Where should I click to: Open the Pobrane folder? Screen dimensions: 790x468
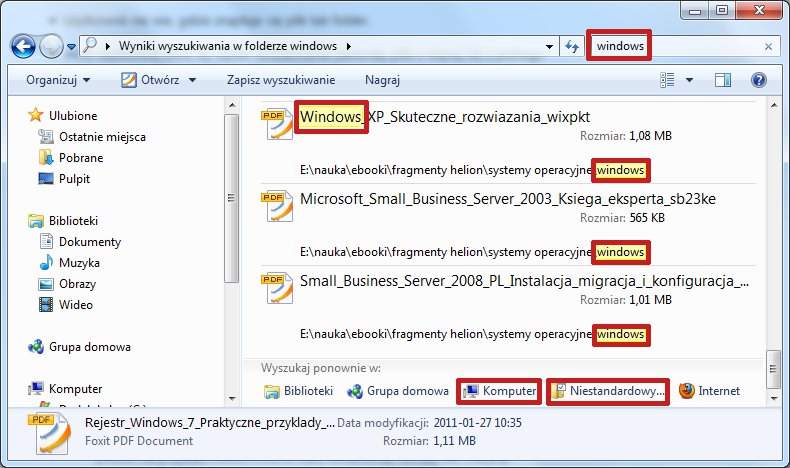[x=81, y=158]
